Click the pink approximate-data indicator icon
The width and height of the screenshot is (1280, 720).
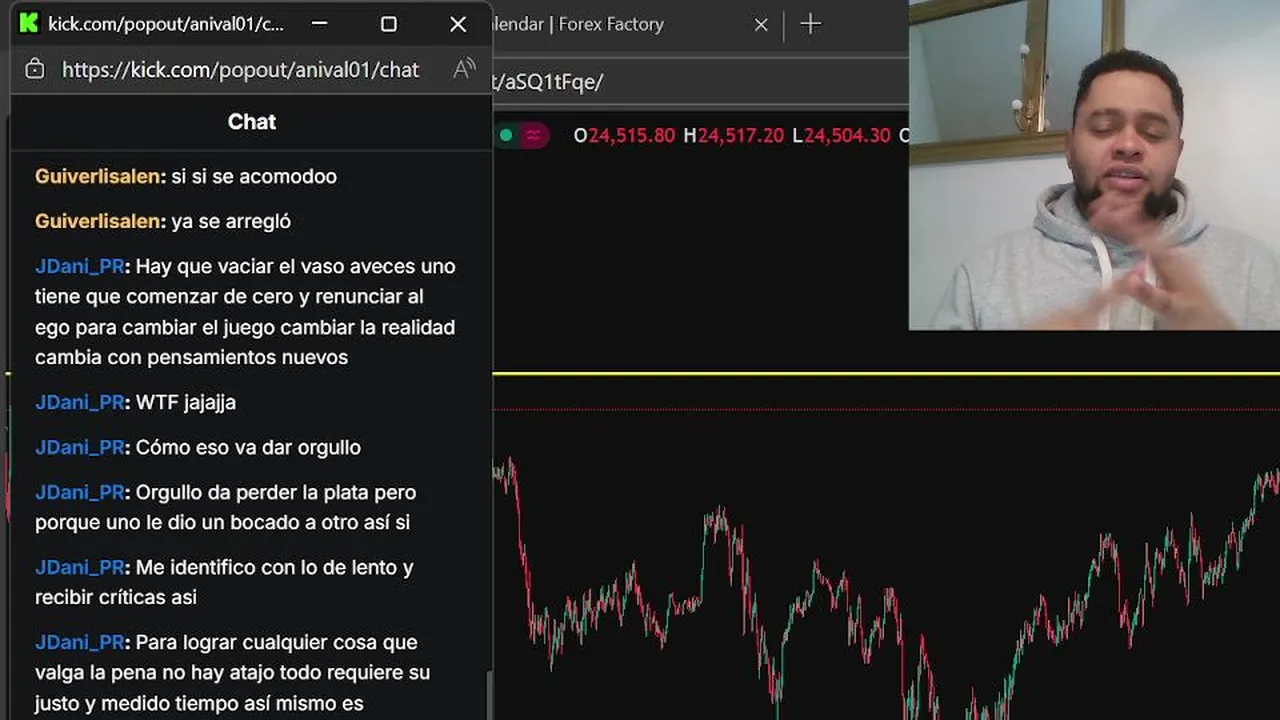535,135
